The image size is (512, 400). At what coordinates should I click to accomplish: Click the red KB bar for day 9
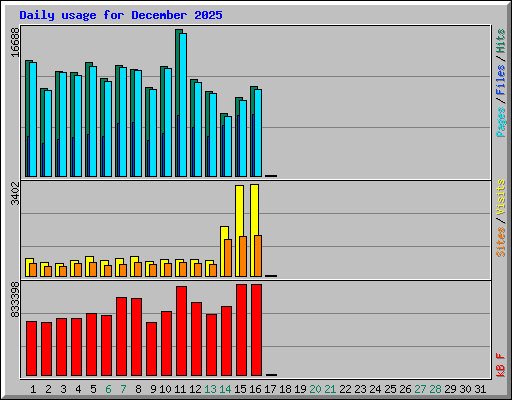tap(151, 349)
